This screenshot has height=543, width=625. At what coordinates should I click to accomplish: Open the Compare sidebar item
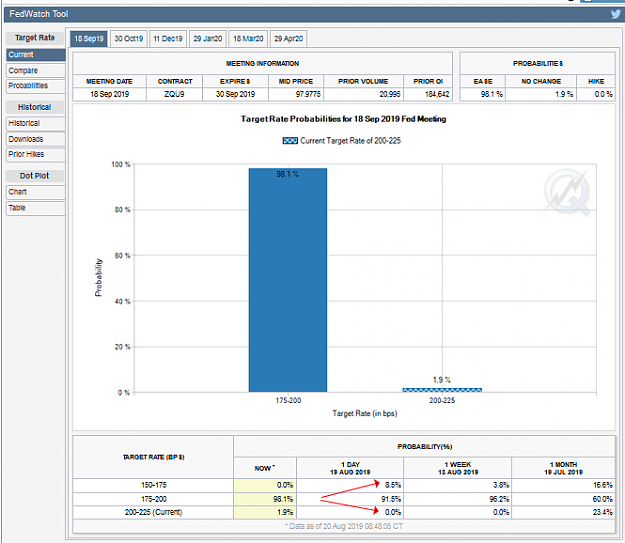(x=36, y=71)
